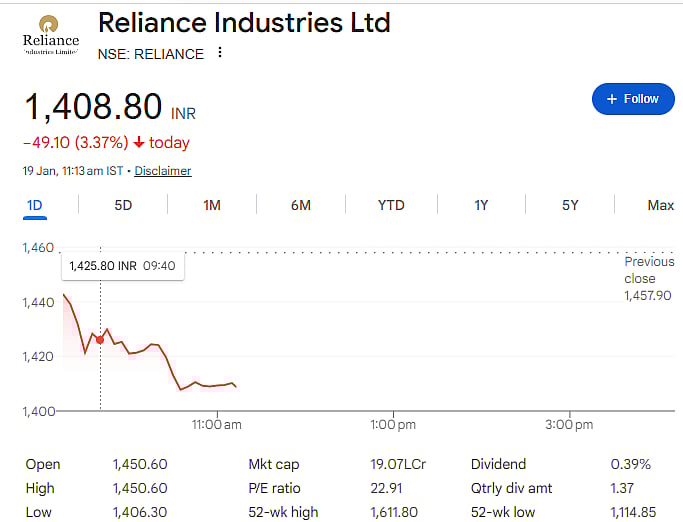
Task: Click the 1,425.80 INR price tooltip
Action: [x=122, y=266]
